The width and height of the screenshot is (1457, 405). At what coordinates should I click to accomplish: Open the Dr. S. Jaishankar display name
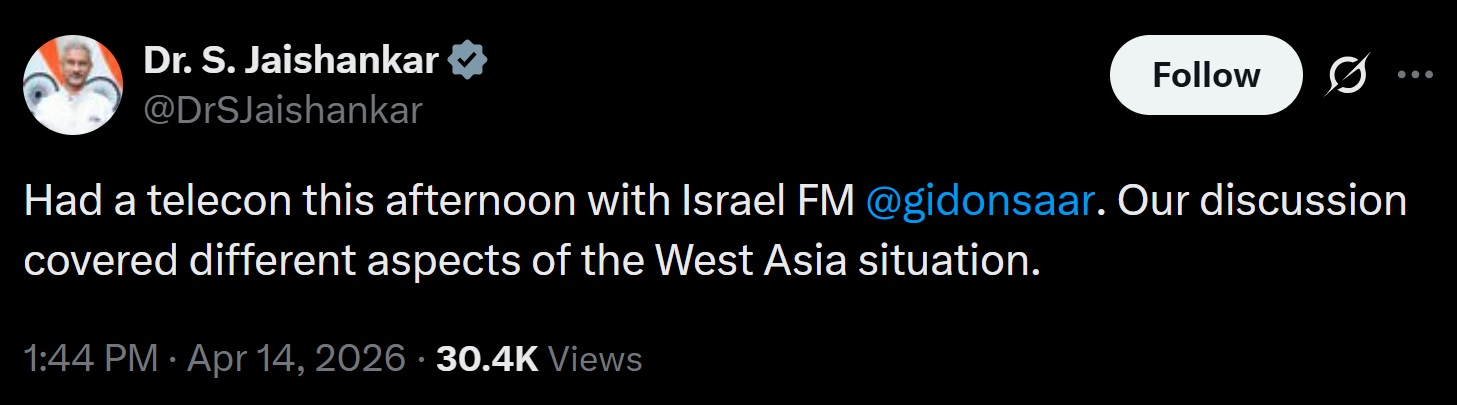pyautogui.click(x=291, y=62)
